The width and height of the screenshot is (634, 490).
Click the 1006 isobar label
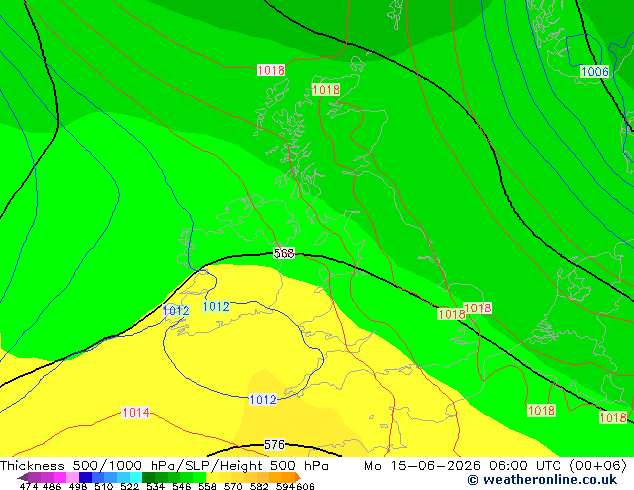(x=594, y=72)
